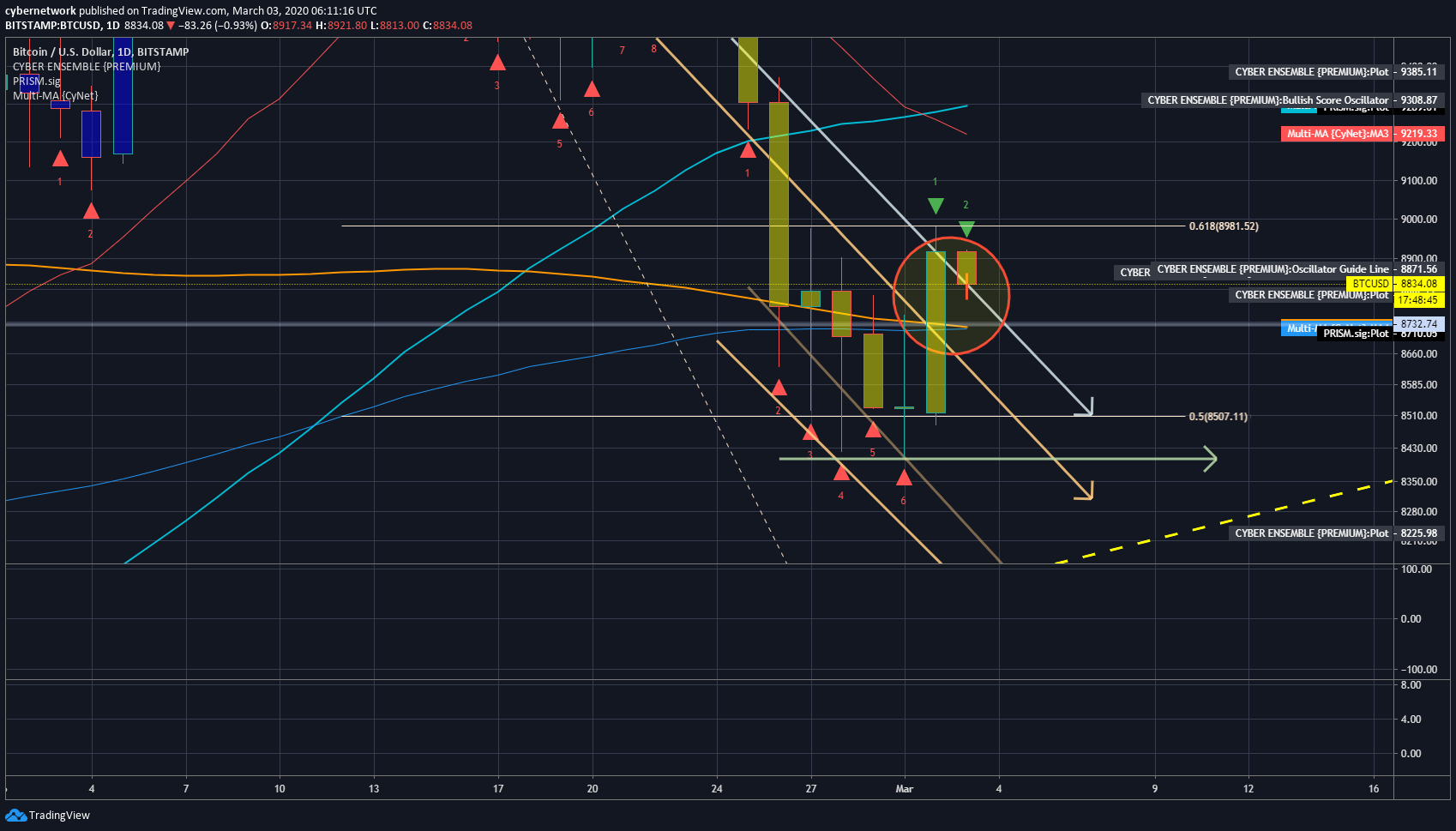Viewport: 1456px width, 831px height.
Task: Click the green down triangle signal numbered 2
Action: click(x=966, y=229)
